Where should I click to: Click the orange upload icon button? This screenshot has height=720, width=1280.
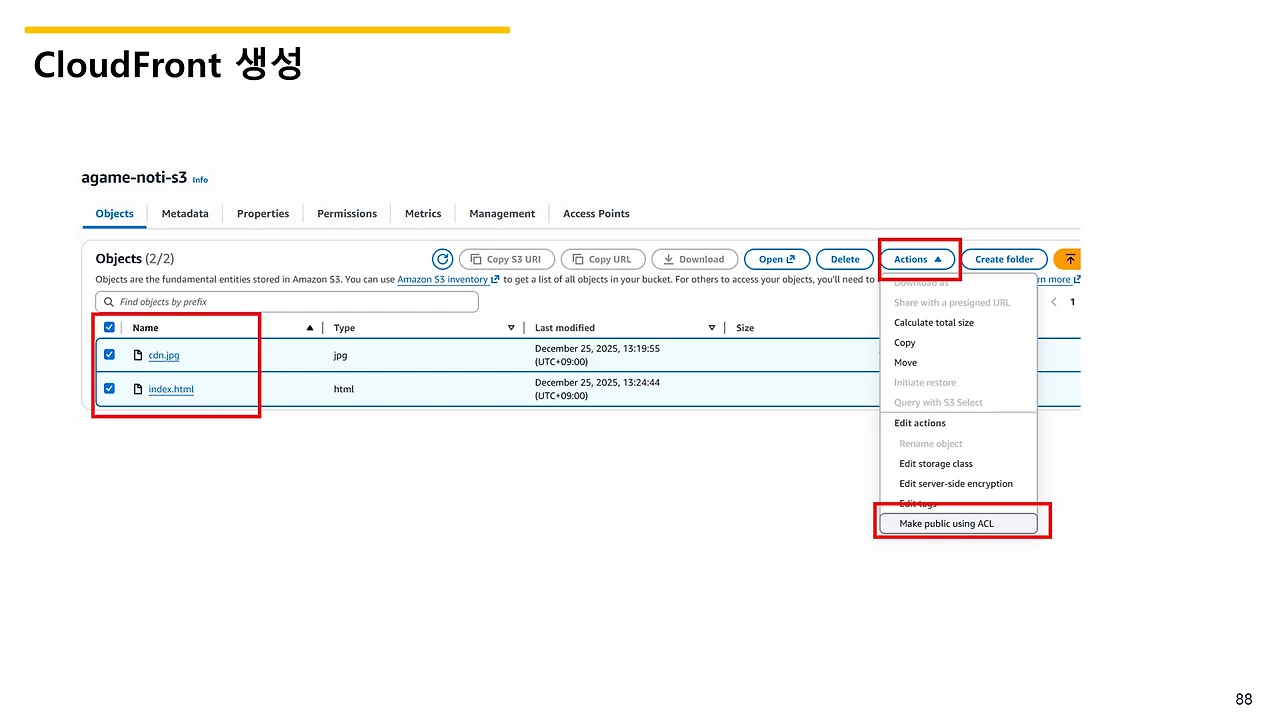tap(1068, 259)
